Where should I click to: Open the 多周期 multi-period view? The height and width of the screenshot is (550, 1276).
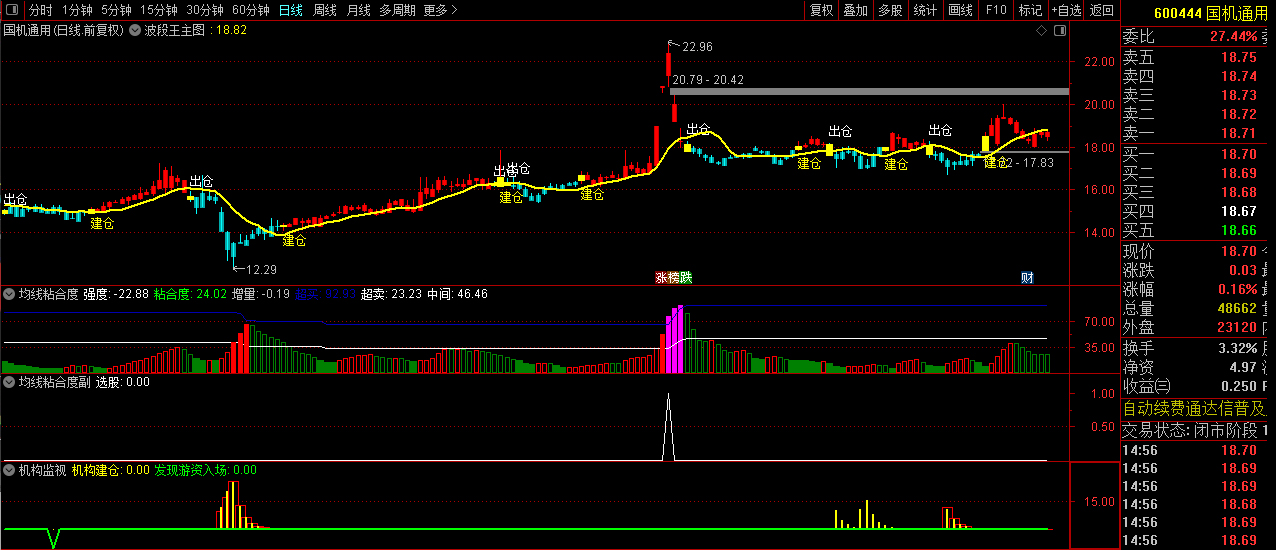click(x=398, y=10)
